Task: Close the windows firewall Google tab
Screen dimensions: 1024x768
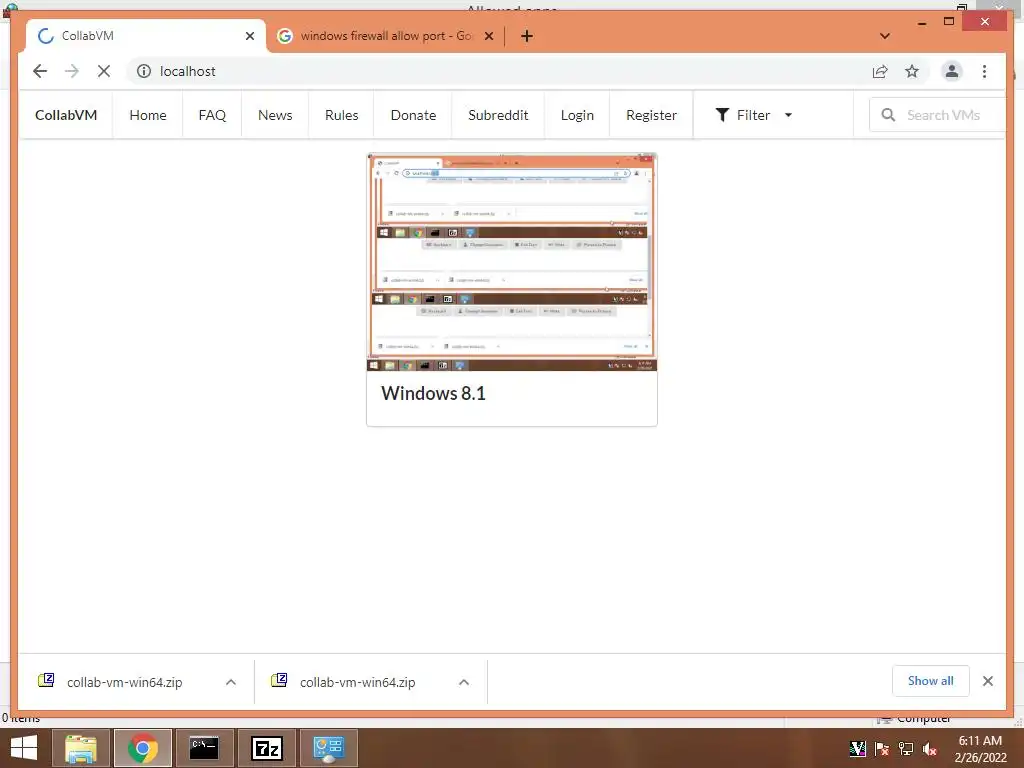Action: coord(488,36)
